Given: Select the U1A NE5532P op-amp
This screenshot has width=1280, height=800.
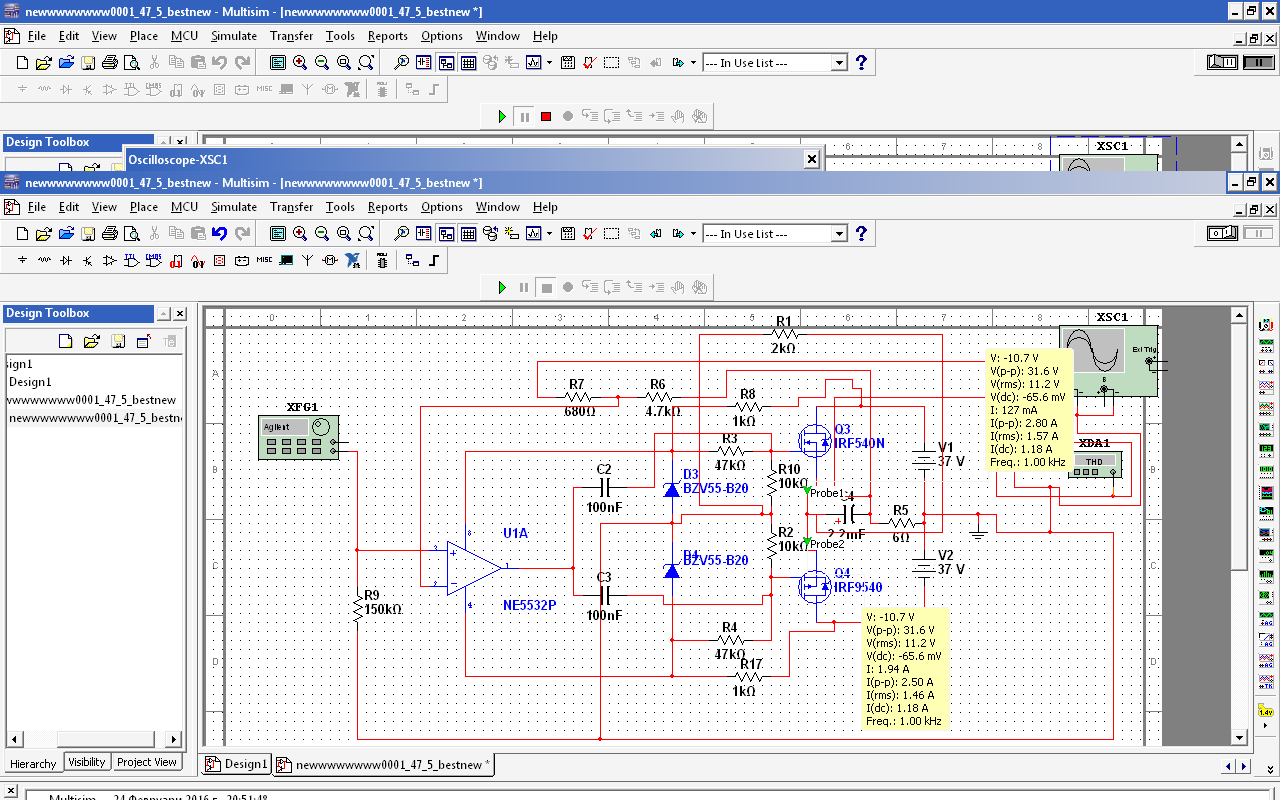Looking at the screenshot, I should click(x=474, y=567).
